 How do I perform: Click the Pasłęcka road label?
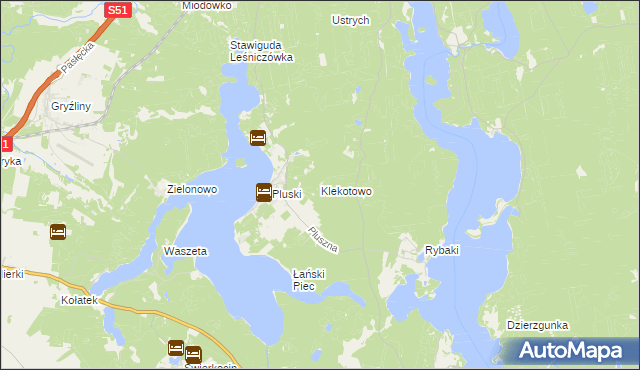tap(78, 58)
